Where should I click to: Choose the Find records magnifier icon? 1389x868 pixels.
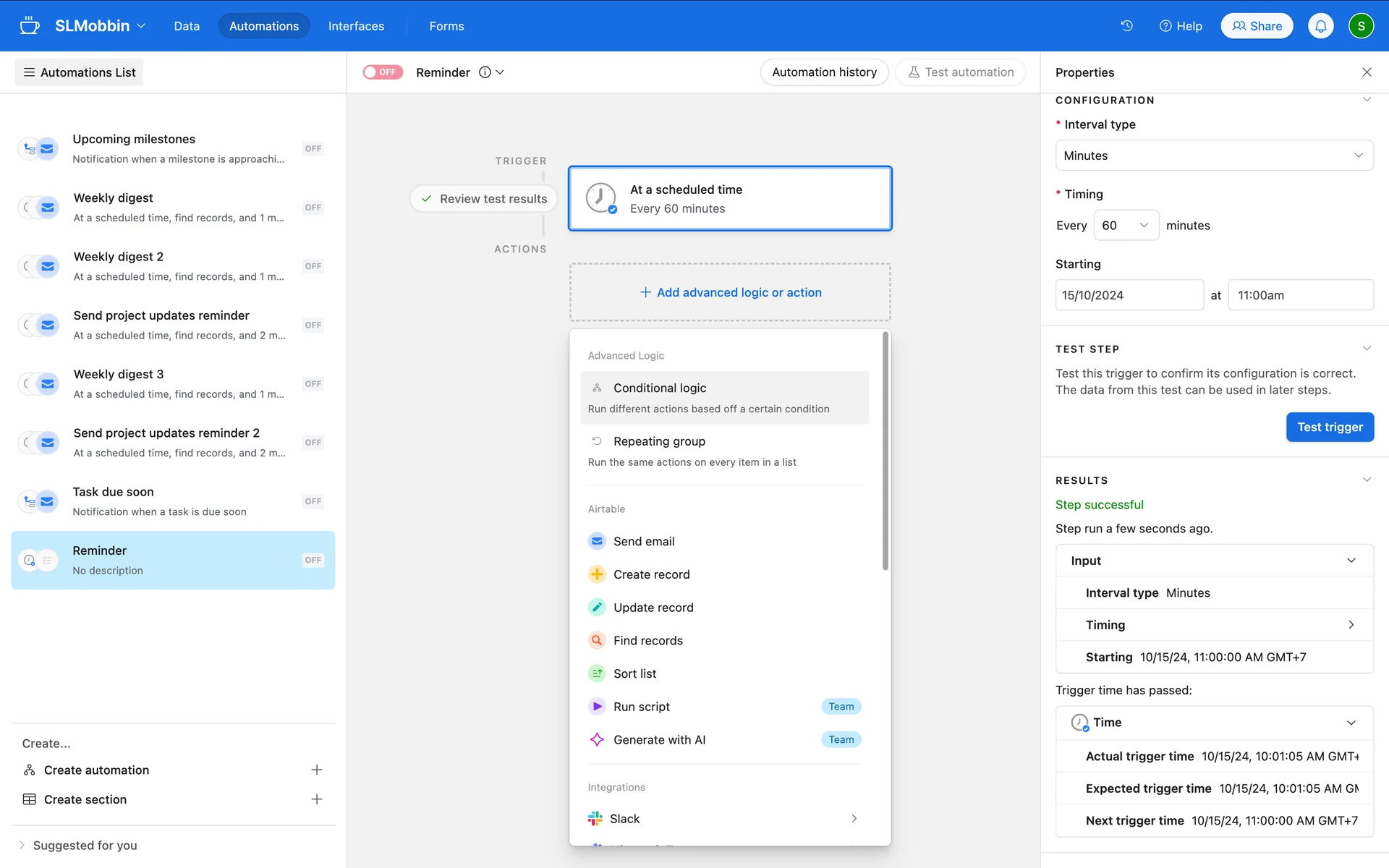pyautogui.click(x=597, y=640)
